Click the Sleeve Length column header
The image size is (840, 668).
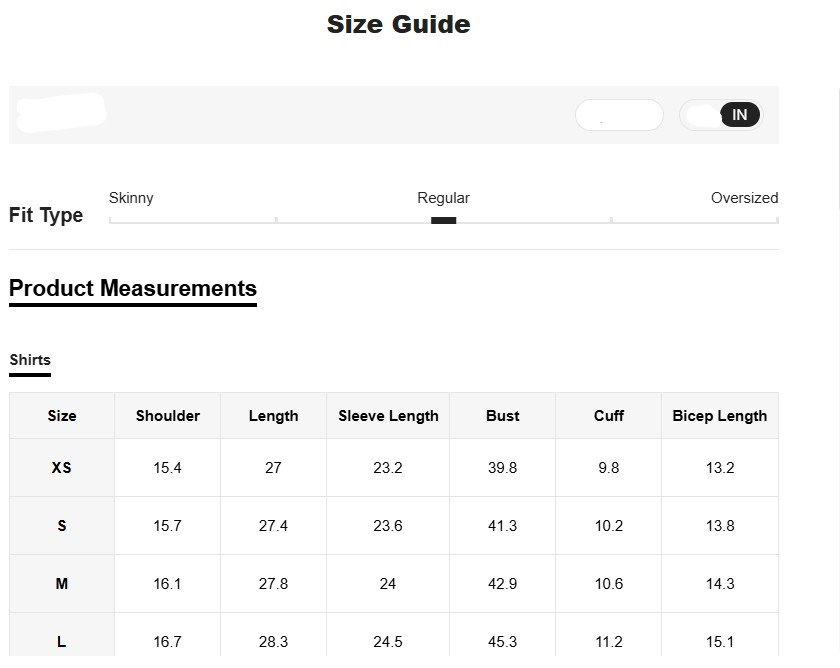tap(388, 416)
